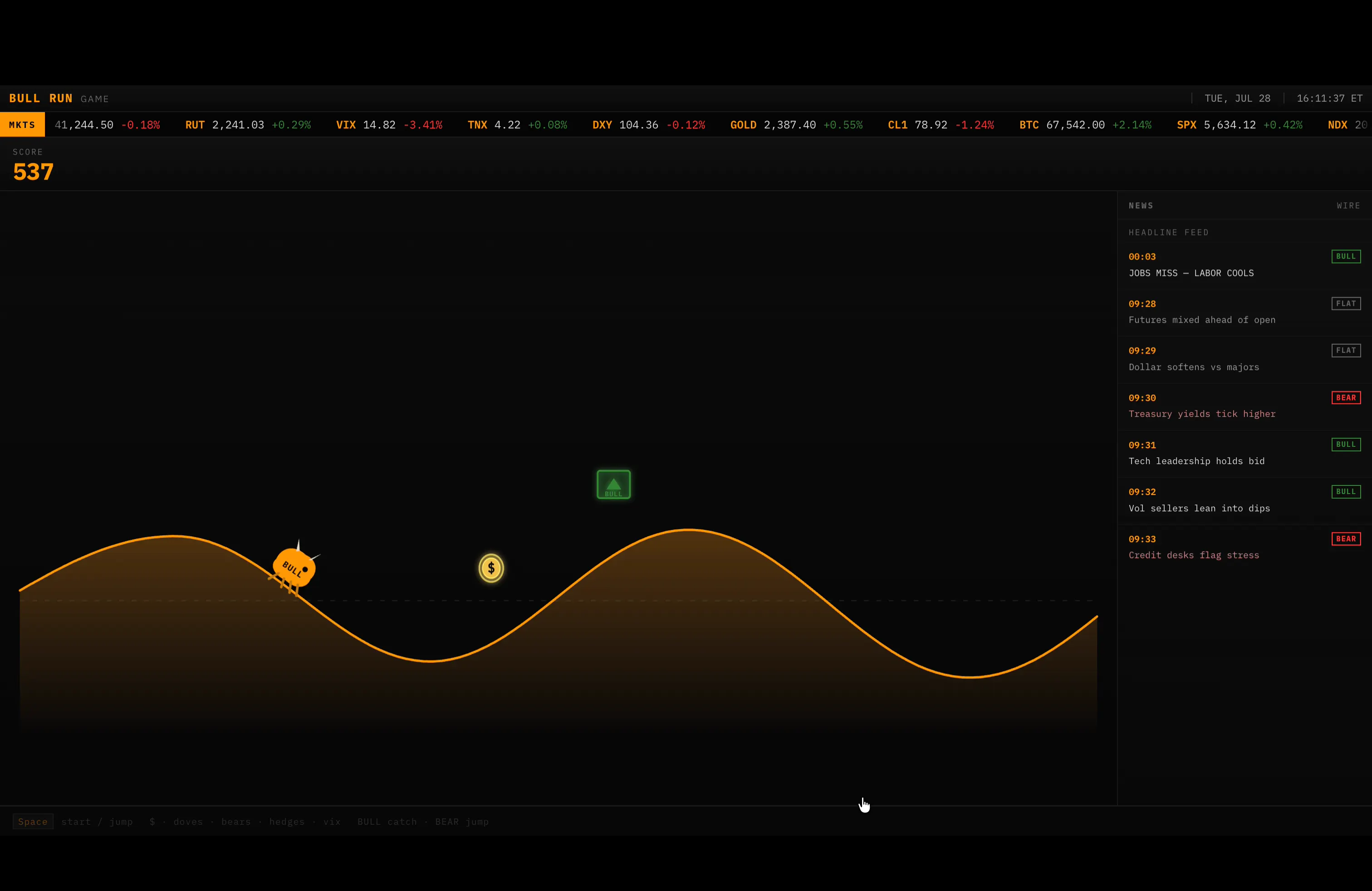Click the start / jump hint text
This screenshot has width=1372, height=891.
[97, 822]
